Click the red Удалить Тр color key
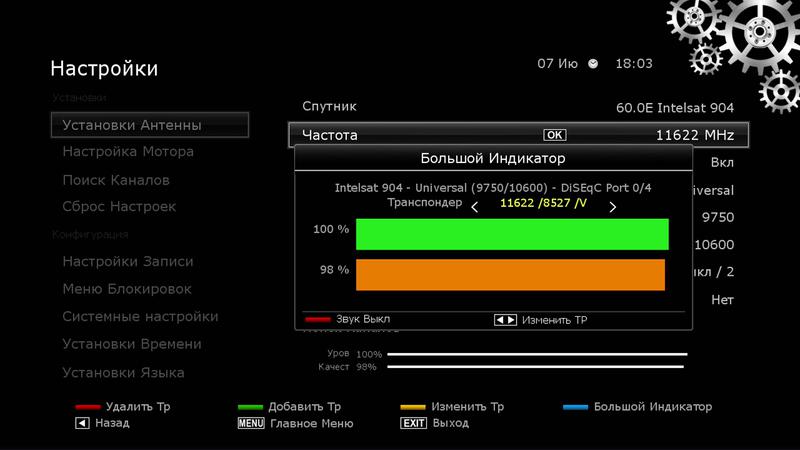 click(x=88, y=407)
